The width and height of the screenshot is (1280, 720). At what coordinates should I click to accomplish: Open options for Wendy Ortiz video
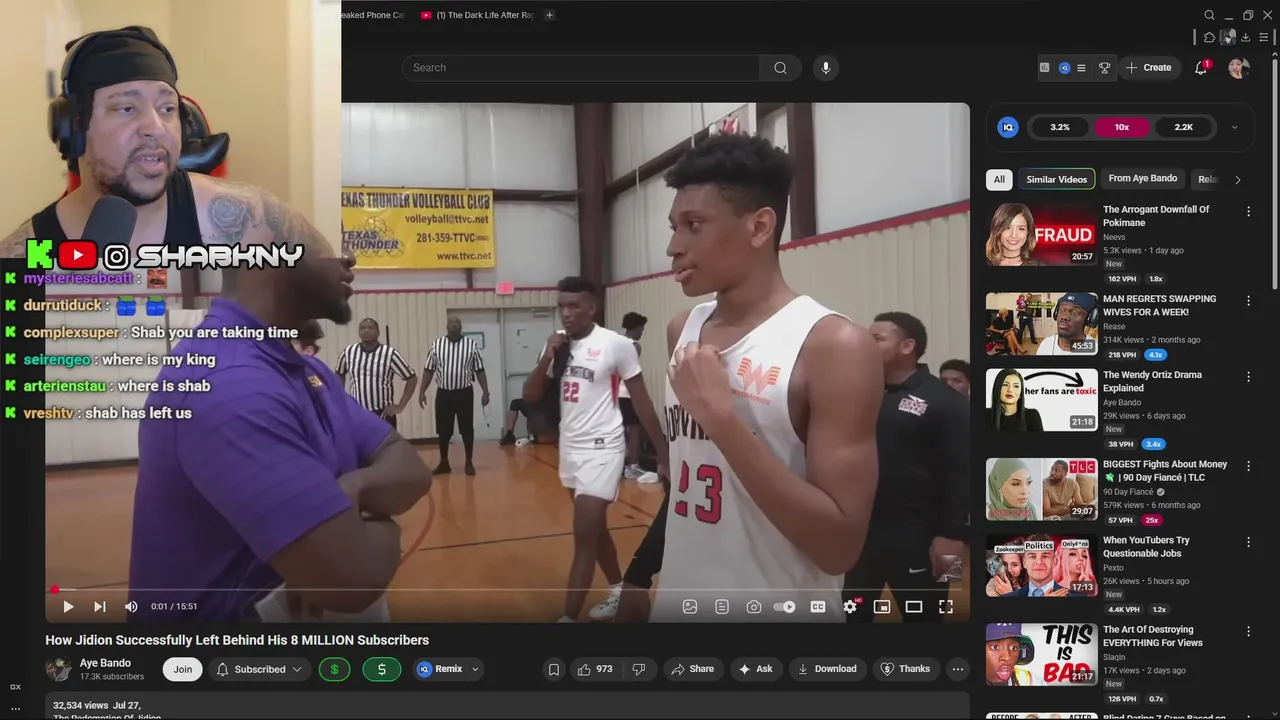pyautogui.click(x=1248, y=377)
